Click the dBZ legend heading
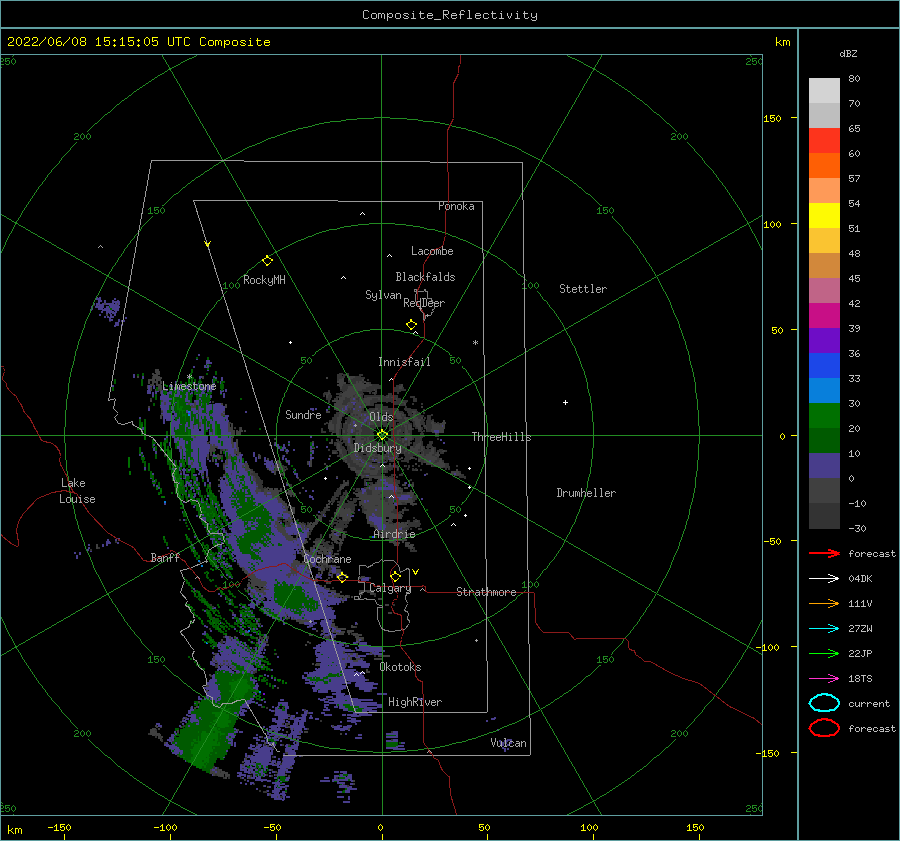900x841 pixels. (848, 53)
